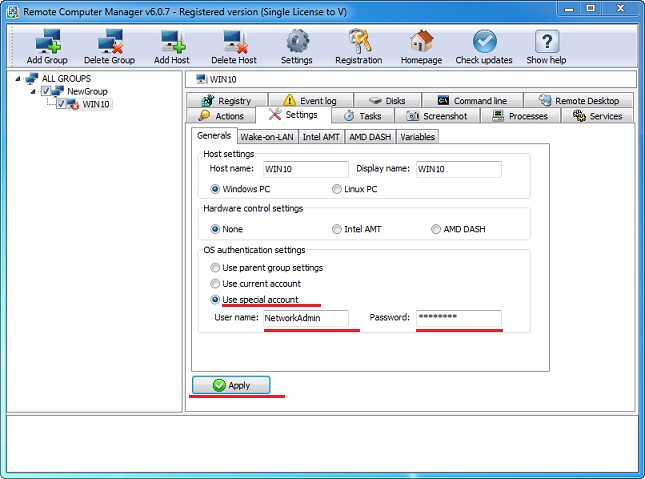Click the "Host name:" label text
Screen dimensions: 645x479
pos(232,168)
